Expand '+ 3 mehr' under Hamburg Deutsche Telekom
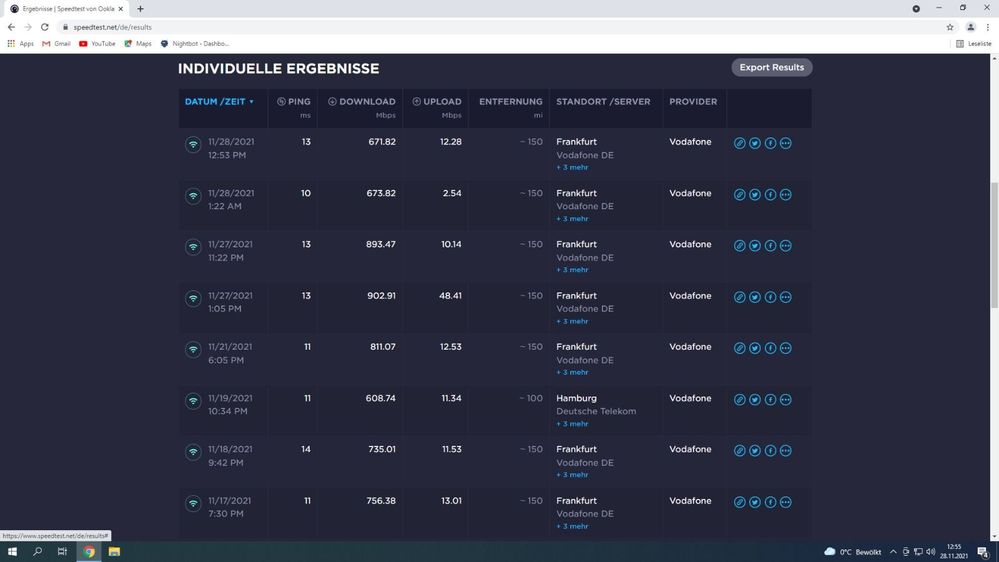Viewport: 999px width, 562px height. (572, 424)
